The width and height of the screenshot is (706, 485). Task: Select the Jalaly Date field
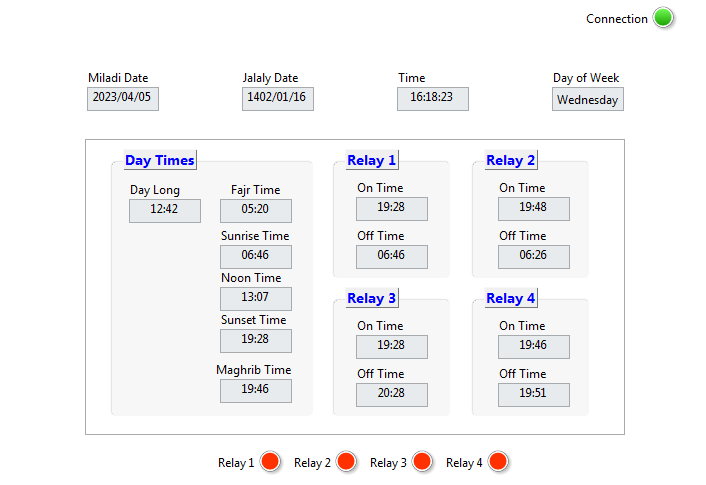point(278,99)
